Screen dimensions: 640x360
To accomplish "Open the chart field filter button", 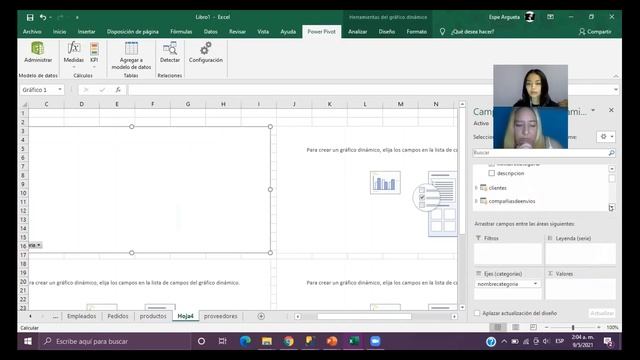I will click(35, 245).
